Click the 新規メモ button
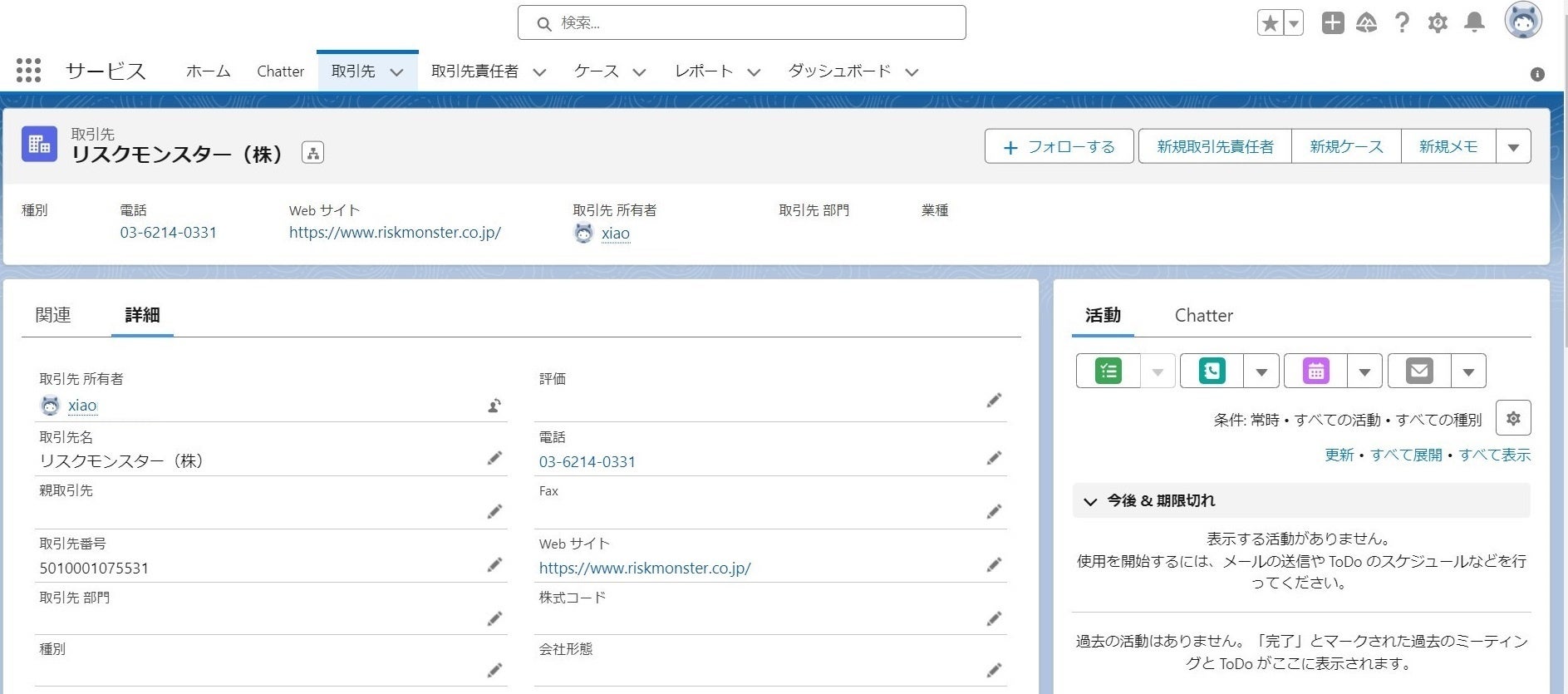The height and width of the screenshot is (694, 1568). [x=1448, y=147]
